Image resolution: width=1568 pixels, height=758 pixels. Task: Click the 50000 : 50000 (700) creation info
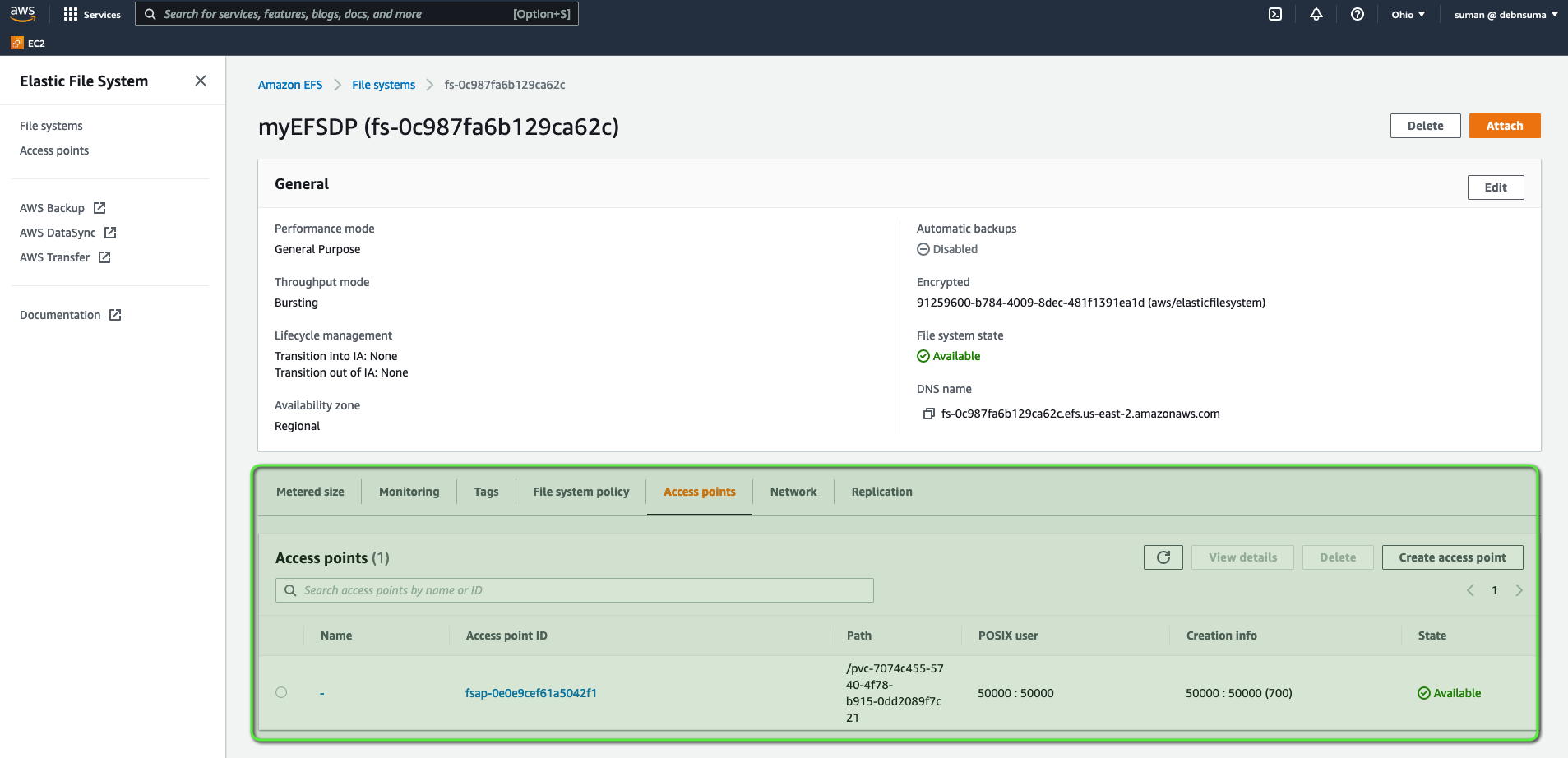coord(1239,693)
